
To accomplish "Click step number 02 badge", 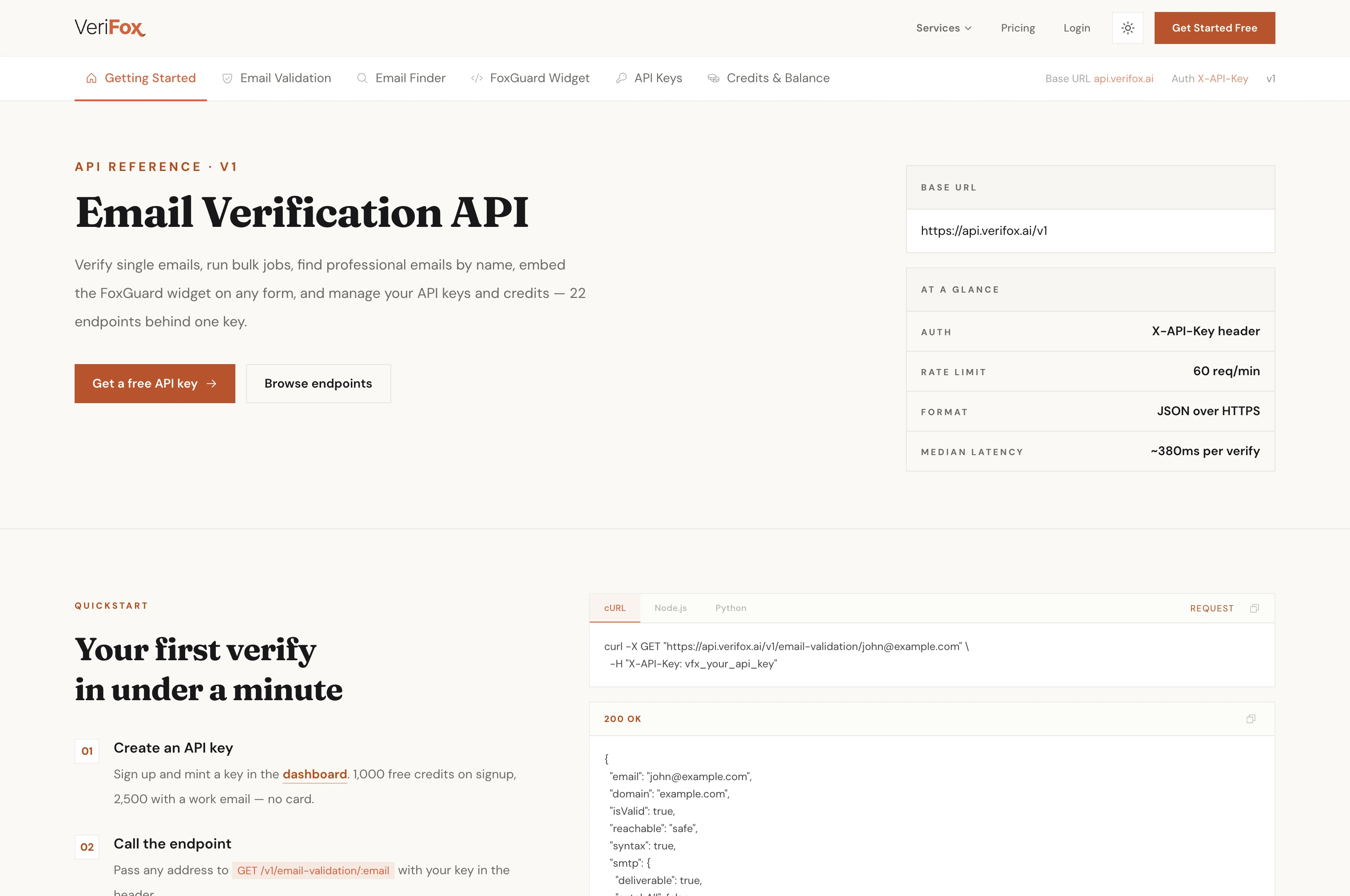I will tap(87, 847).
